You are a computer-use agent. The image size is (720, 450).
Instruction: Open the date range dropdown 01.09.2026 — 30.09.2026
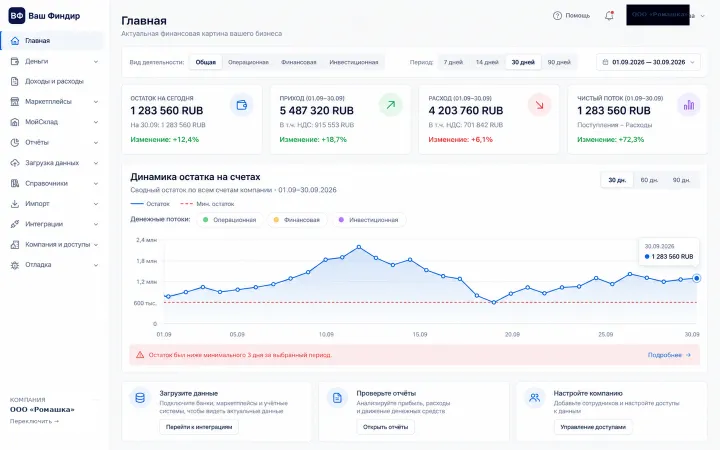click(648, 62)
